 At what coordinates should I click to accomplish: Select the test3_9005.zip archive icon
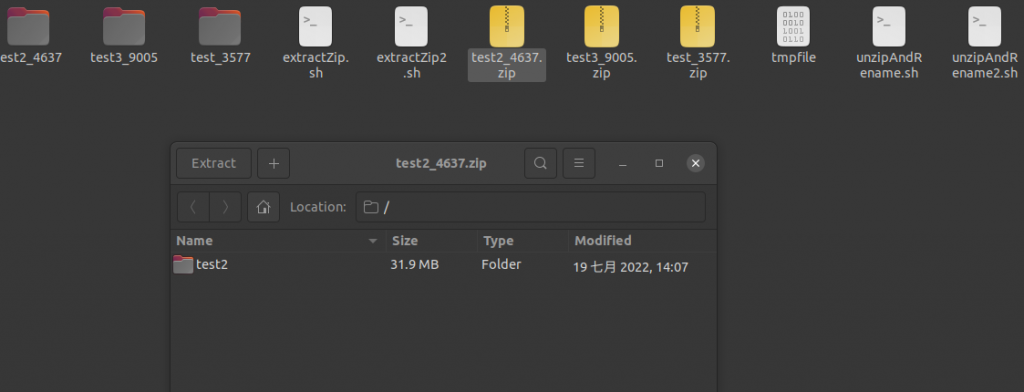coord(601,27)
